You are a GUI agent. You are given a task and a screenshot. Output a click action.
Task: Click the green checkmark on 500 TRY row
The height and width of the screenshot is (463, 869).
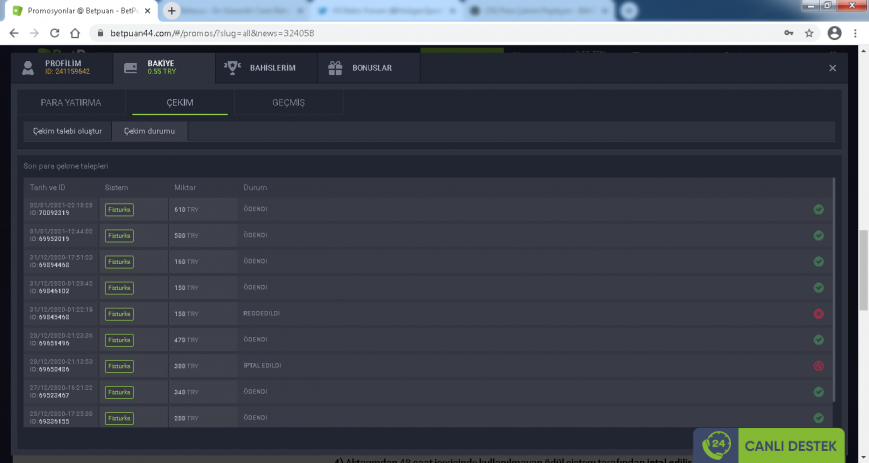coord(819,236)
